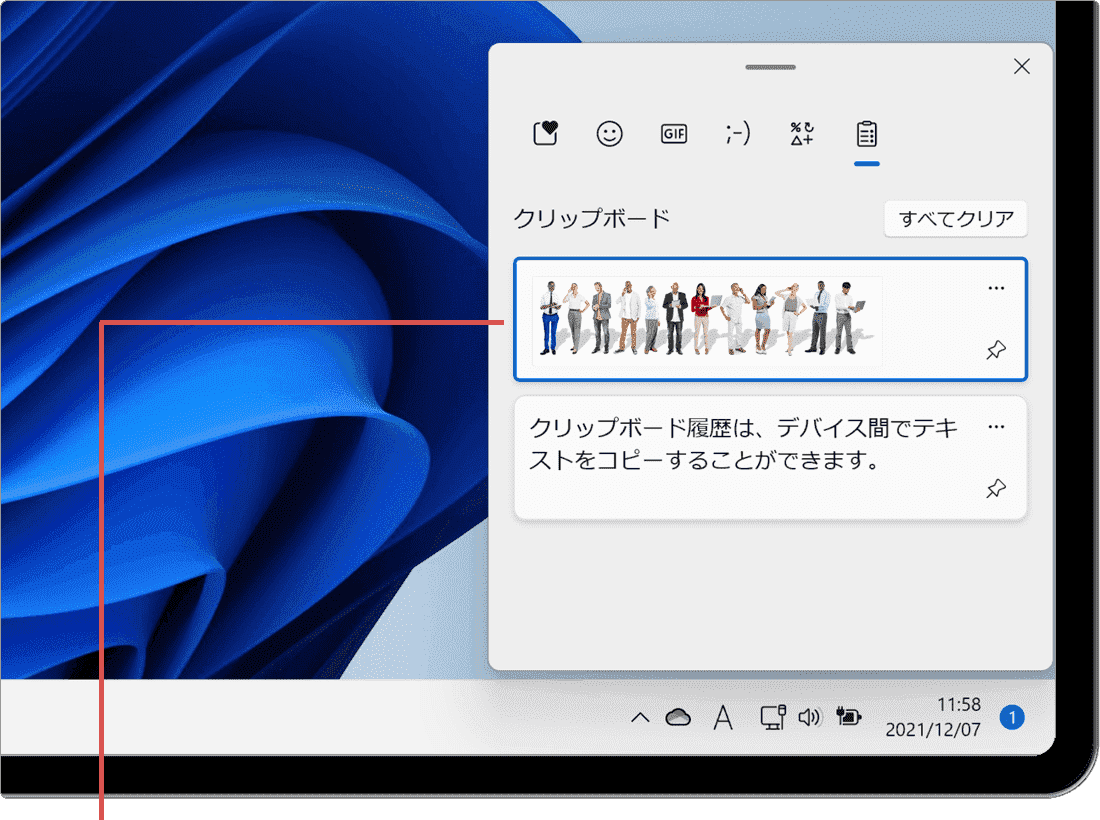Switch to the Clipboard history tab

(866, 133)
